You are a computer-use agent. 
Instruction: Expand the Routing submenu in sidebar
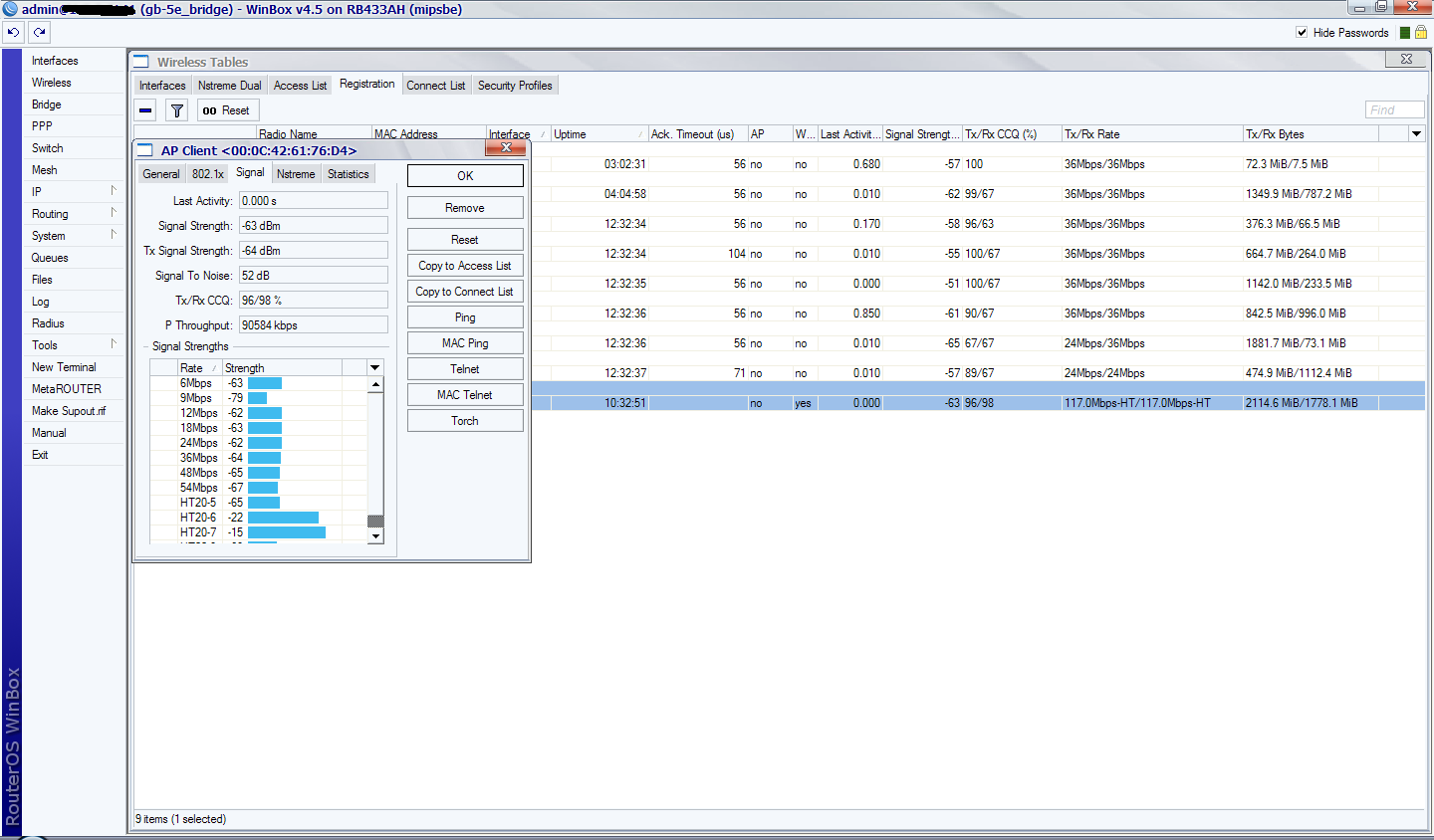tap(113, 213)
